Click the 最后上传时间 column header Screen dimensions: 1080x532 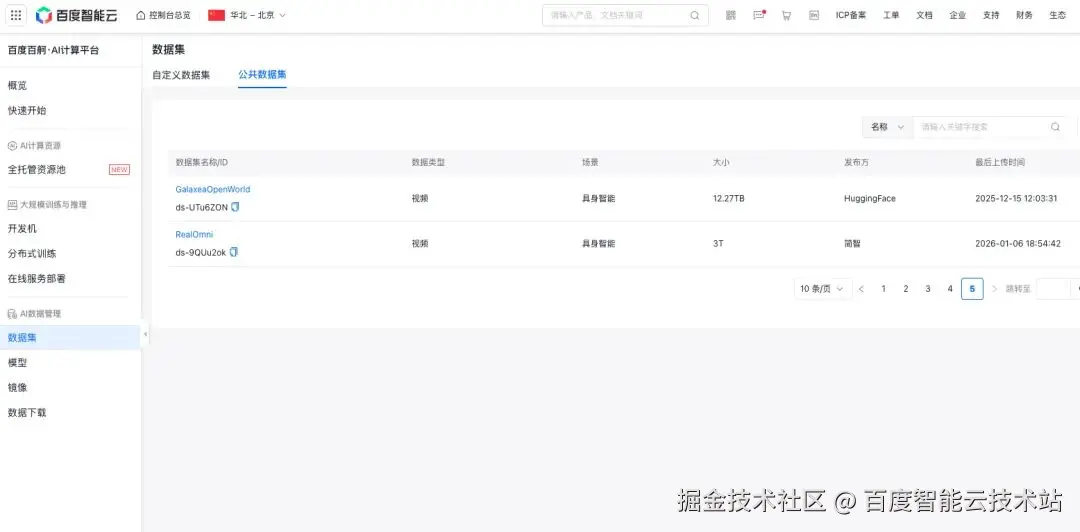pos(1000,163)
